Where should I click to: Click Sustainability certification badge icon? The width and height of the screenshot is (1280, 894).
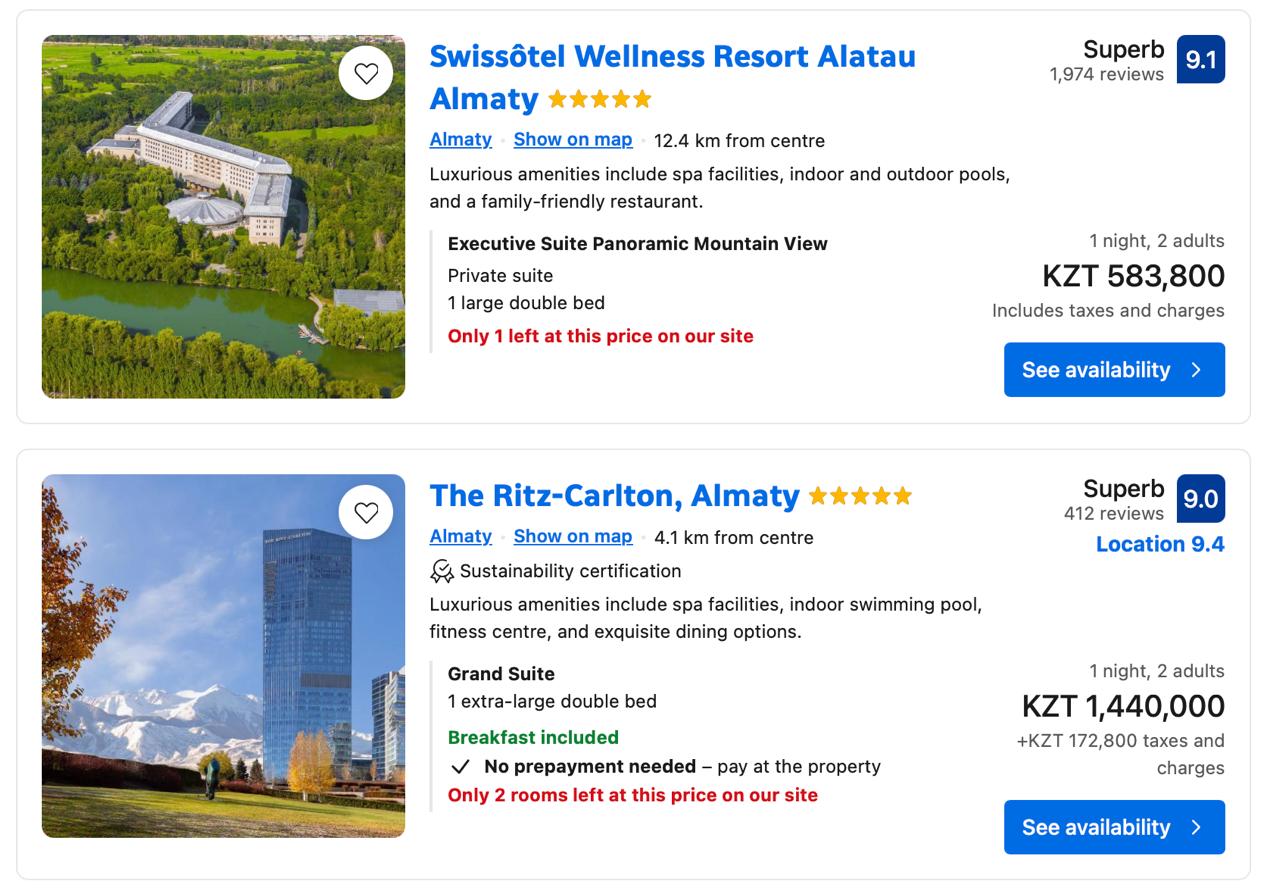(x=441, y=571)
